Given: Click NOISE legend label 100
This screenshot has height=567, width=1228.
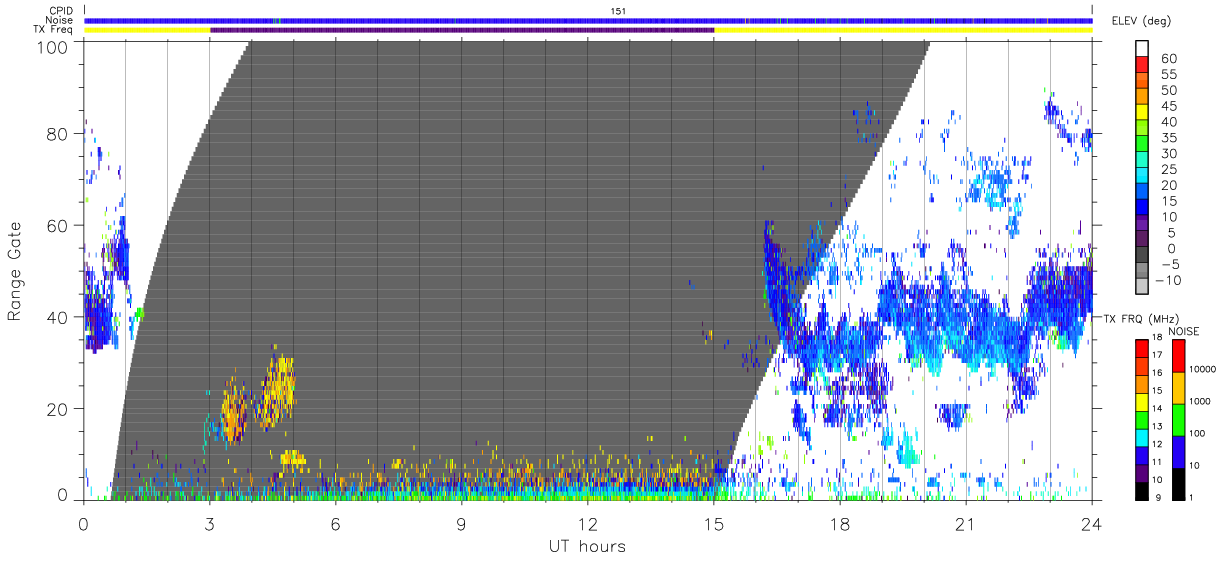Looking at the screenshot, I should [x=1200, y=433].
